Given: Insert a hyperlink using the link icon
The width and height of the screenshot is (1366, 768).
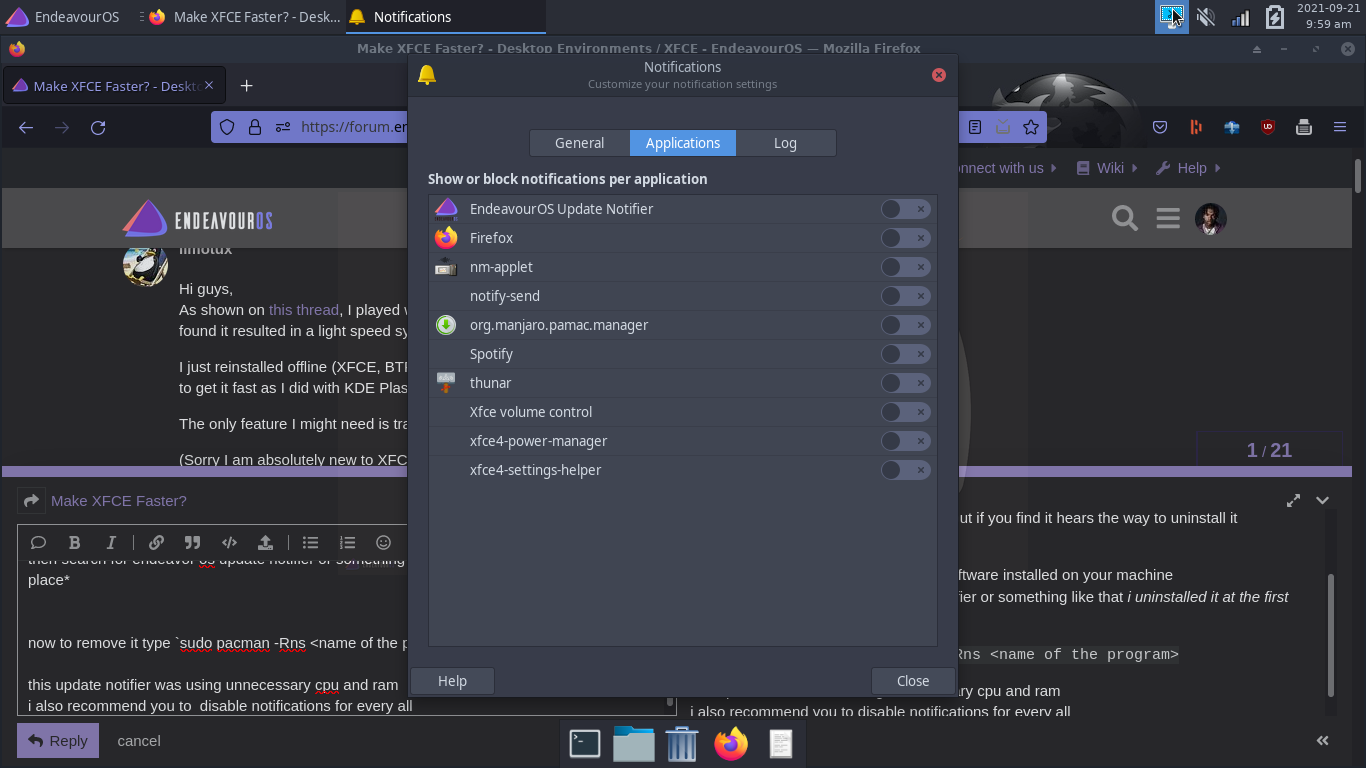Looking at the screenshot, I should pyautogui.click(x=156, y=542).
